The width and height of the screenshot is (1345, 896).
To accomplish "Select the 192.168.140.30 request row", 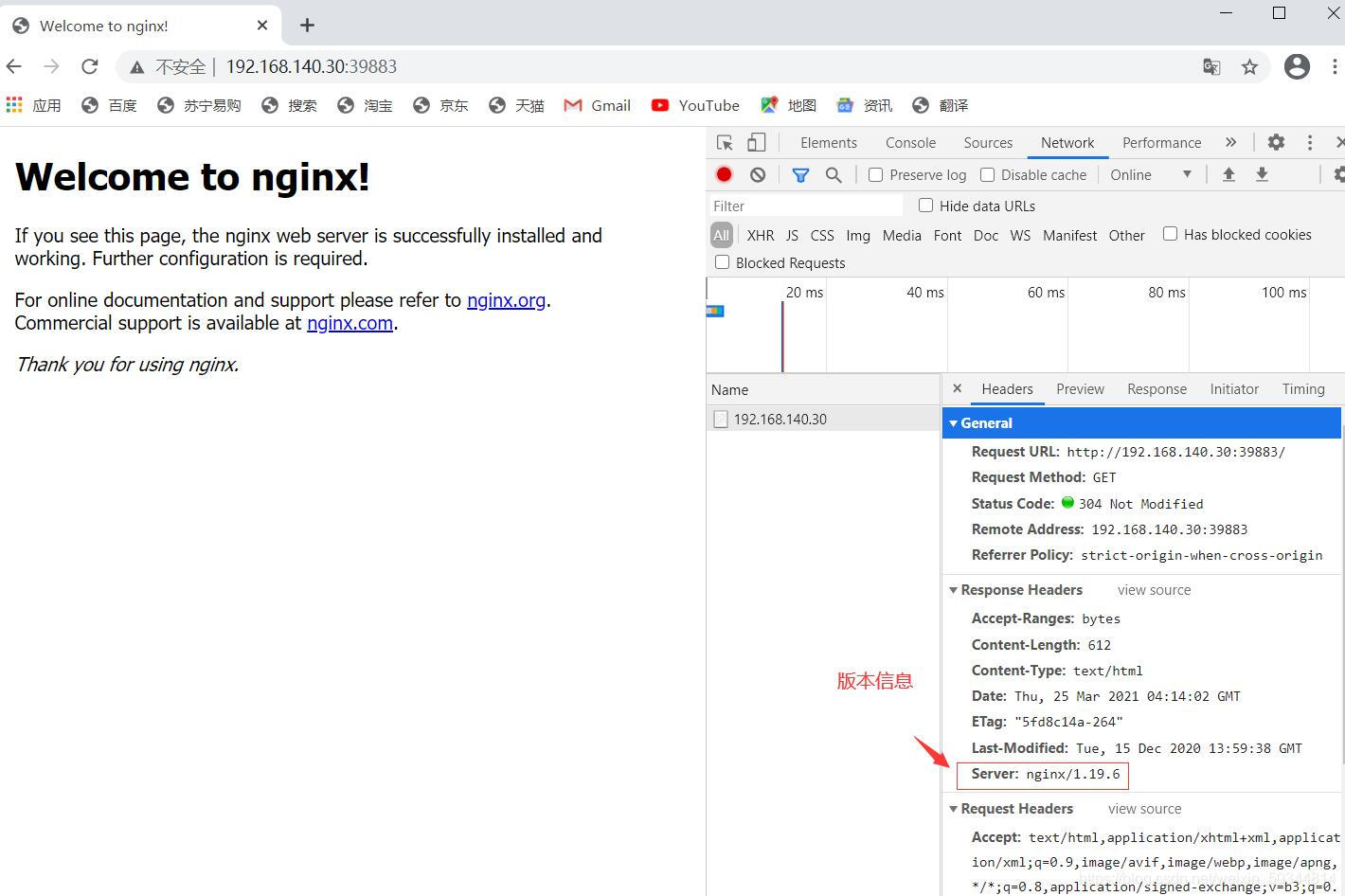I will click(x=823, y=419).
